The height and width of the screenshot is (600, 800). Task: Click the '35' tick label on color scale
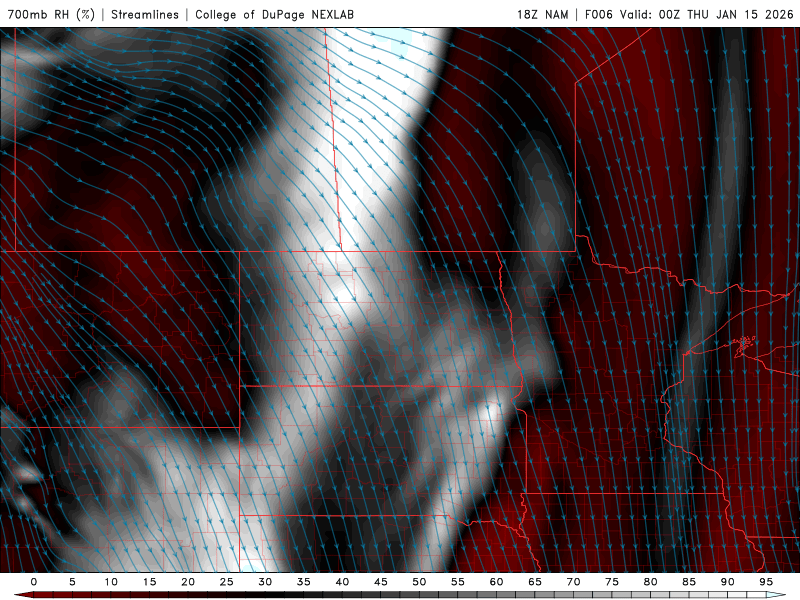(304, 582)
